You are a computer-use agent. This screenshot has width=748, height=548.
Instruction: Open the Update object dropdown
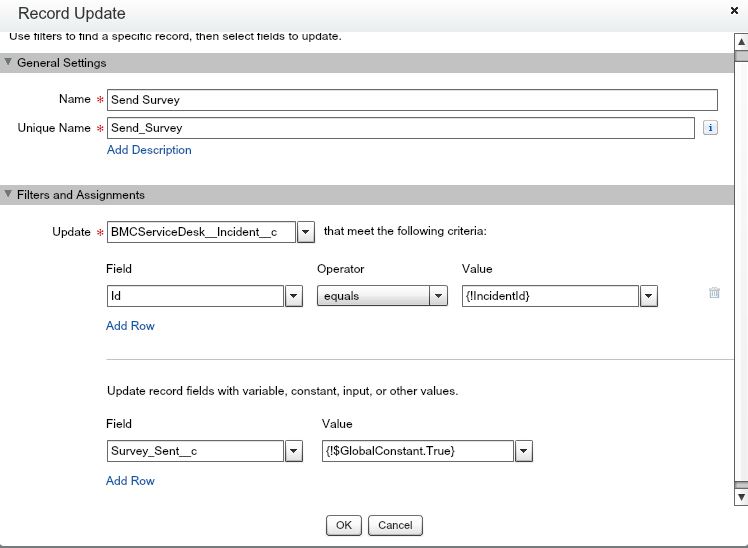[306, 232]
